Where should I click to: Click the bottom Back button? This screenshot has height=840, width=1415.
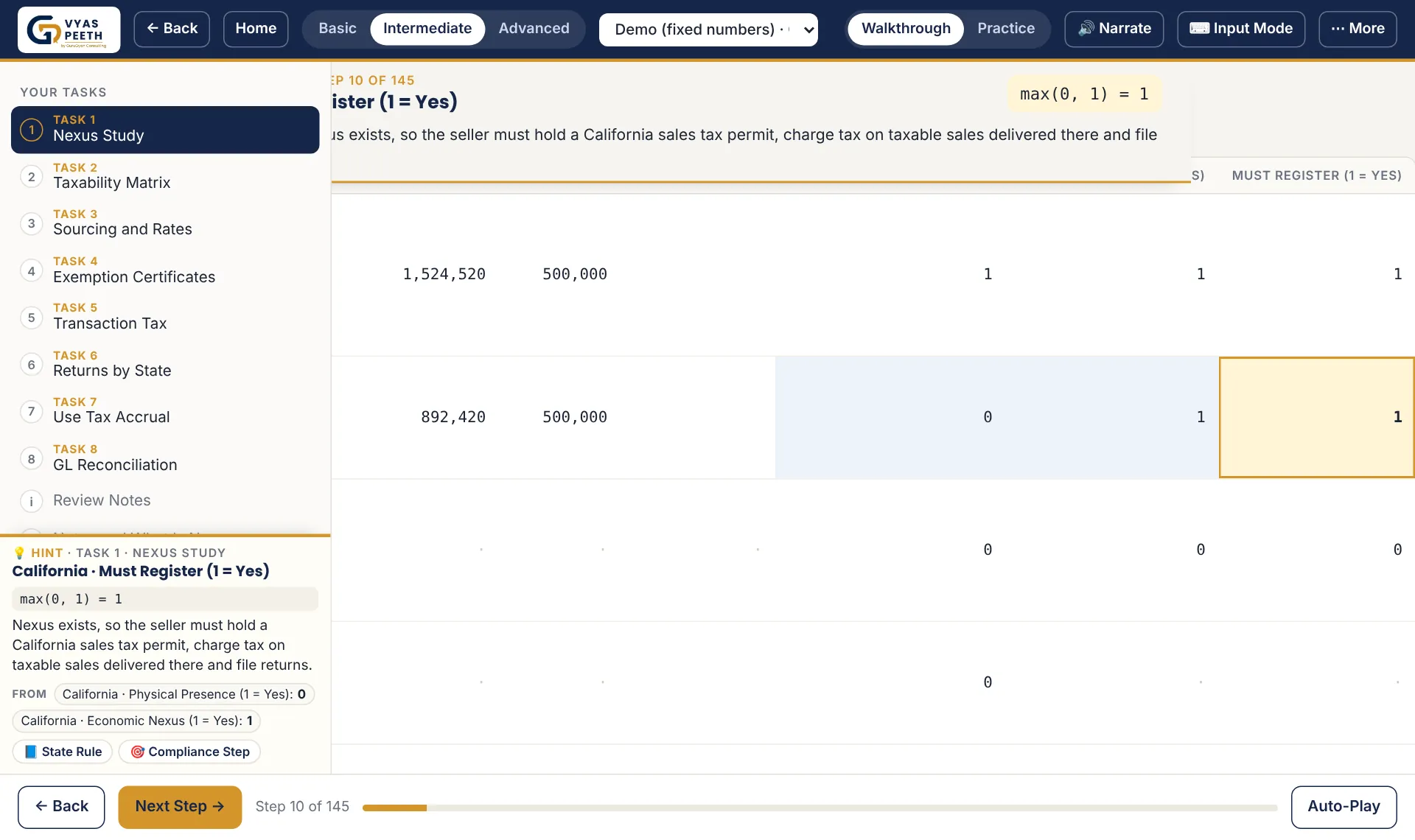point(61,807)
